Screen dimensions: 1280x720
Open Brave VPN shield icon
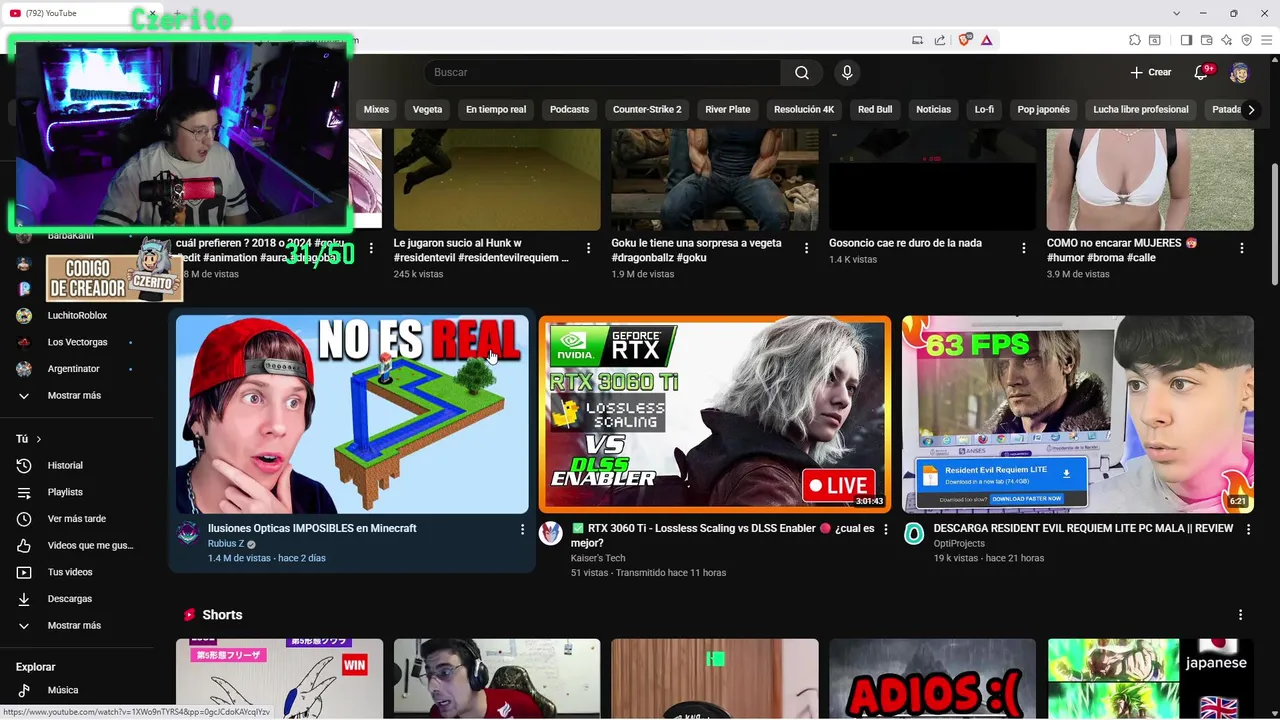coord(1246,40)
